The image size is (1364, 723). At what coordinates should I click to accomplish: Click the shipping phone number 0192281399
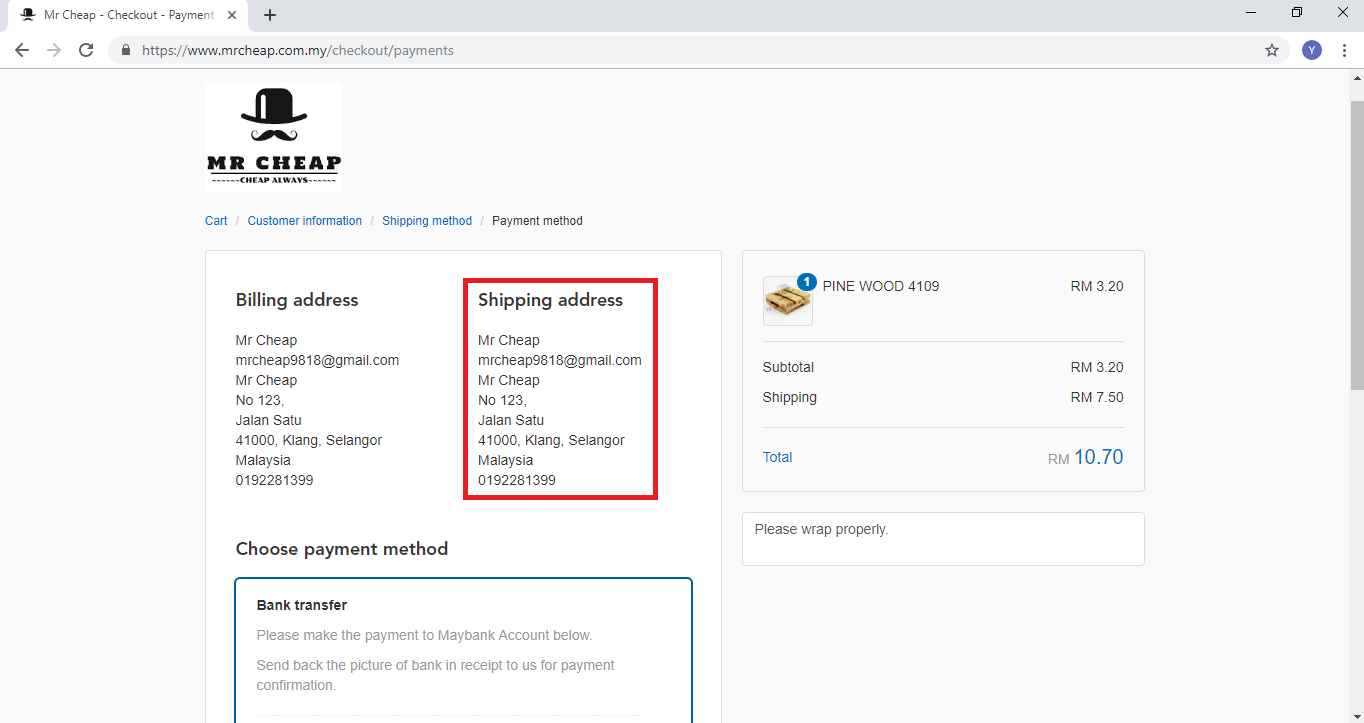(517, 480)
